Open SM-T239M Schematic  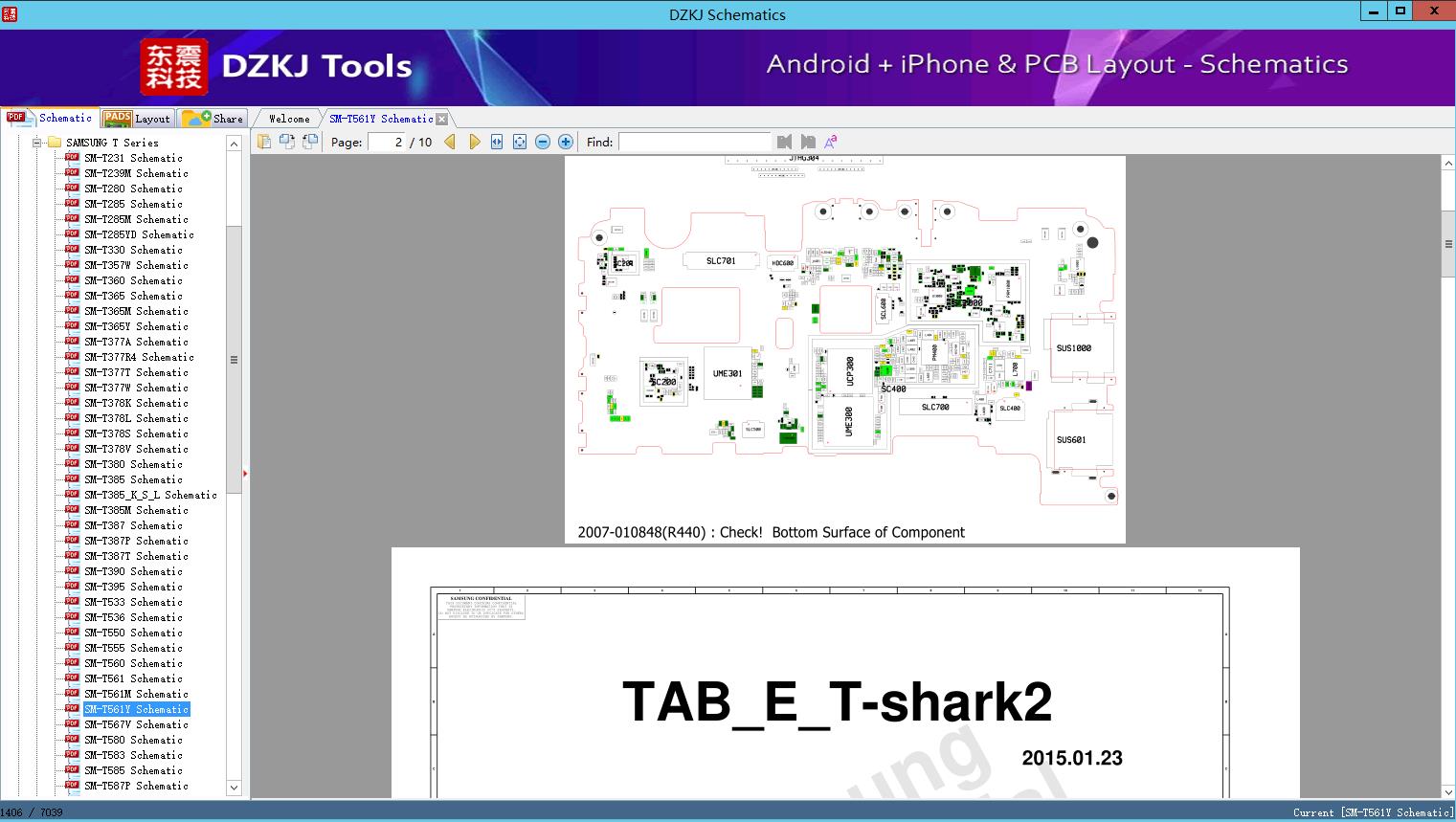coord(136,173)
